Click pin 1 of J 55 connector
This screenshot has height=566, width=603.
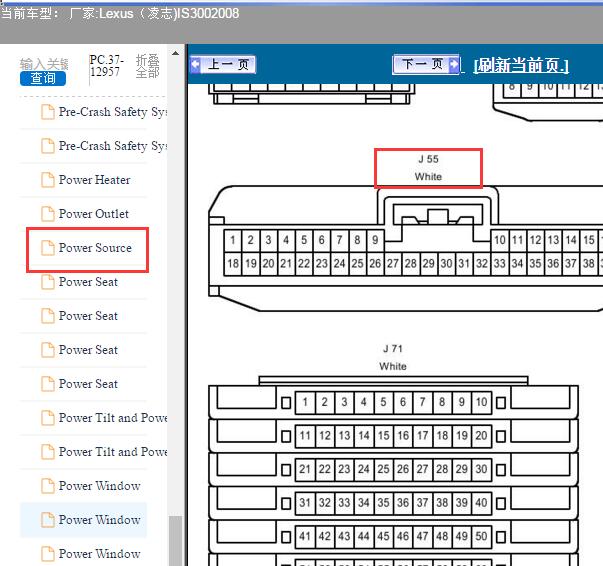pos(233,240)
